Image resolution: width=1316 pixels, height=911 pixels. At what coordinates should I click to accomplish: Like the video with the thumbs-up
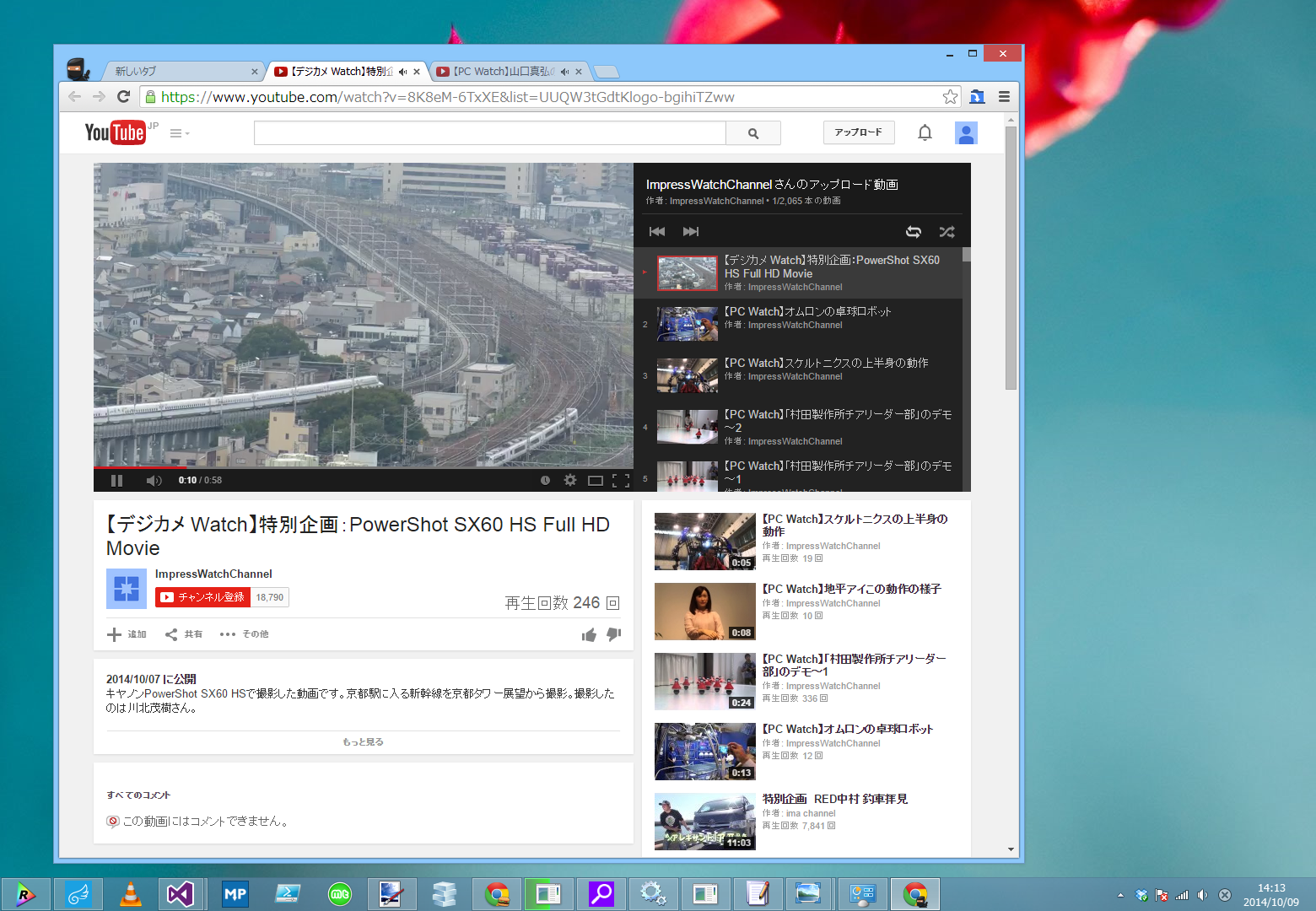click(589, 634)
